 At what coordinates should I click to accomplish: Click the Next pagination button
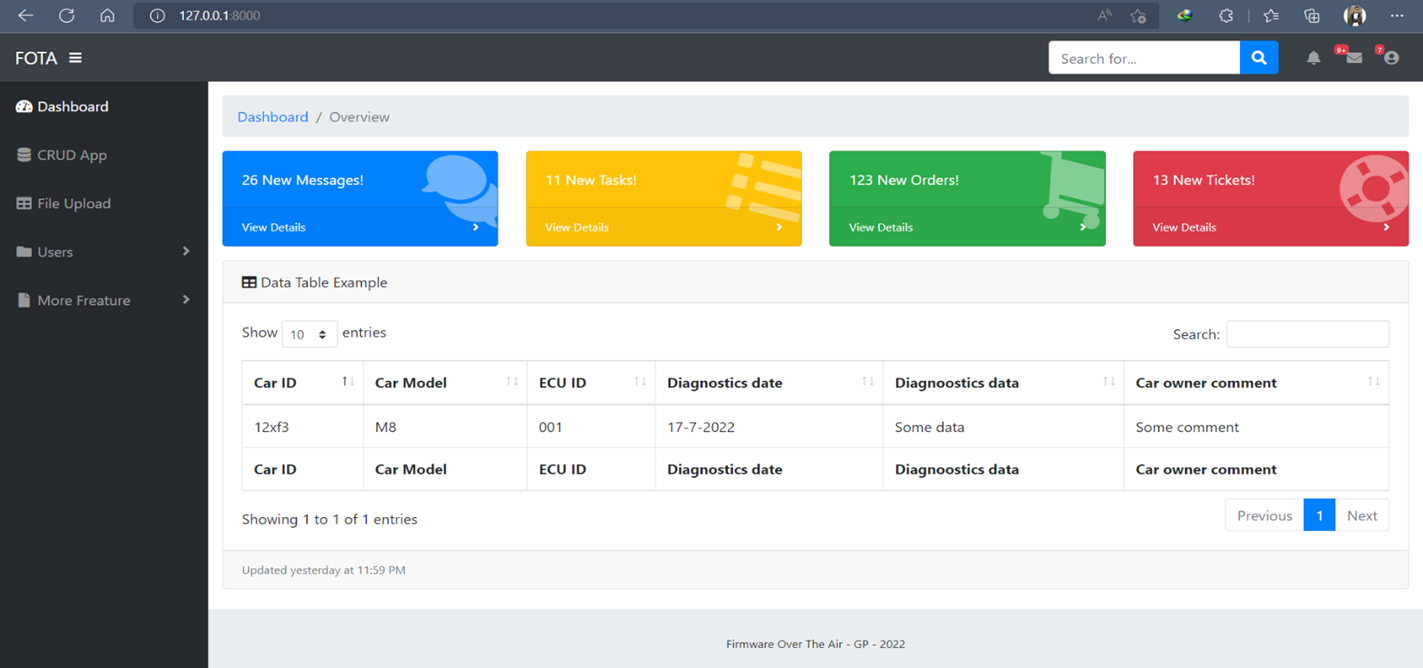1362,515
